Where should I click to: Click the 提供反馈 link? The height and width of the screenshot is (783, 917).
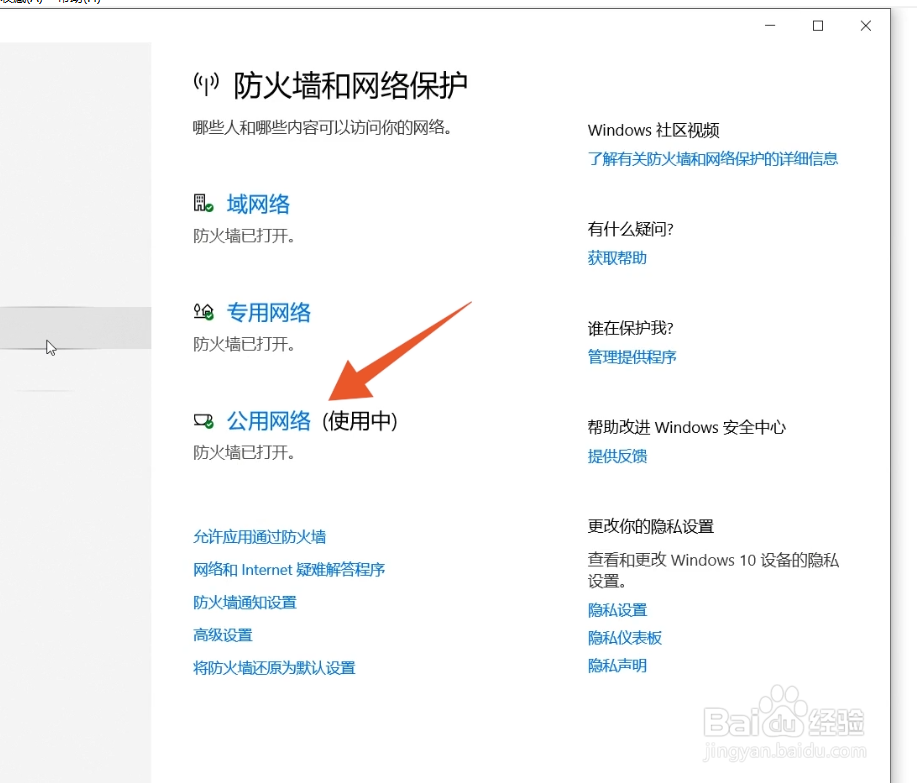tap(617, 456)
